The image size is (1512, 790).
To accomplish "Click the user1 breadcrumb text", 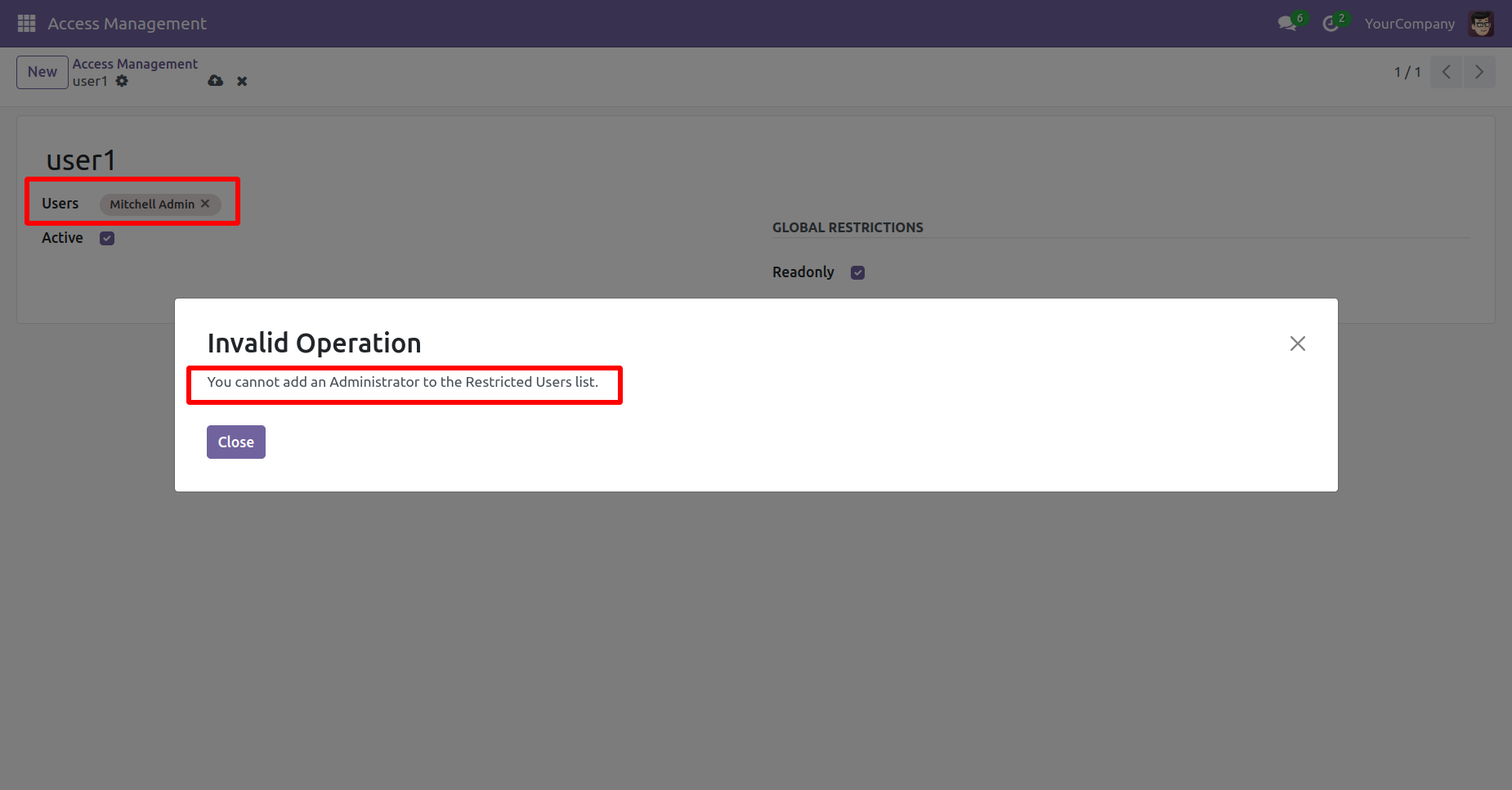I will click(x=90, y=81).
